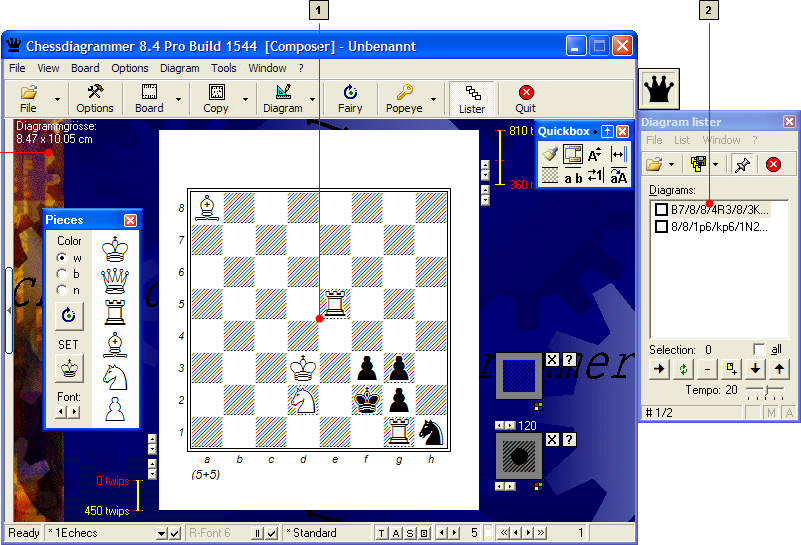Click the blue hatched square color swatch
Image resolution: width=801 pixels, height=545 pixels.
[519, 376]
